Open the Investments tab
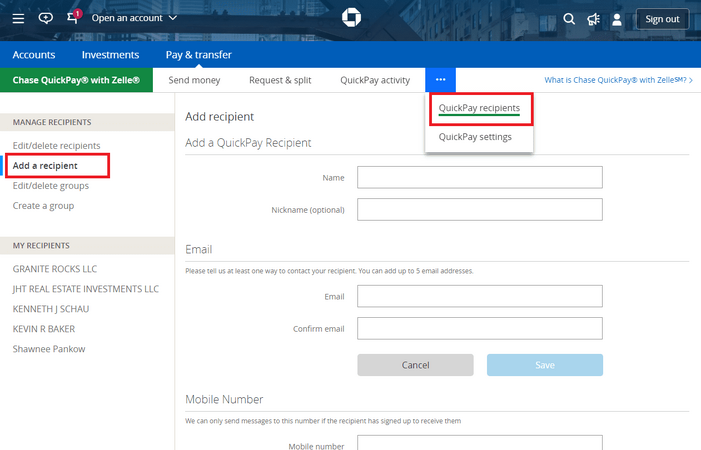Screen dimensions: 701x450 (x=110, y=55)
